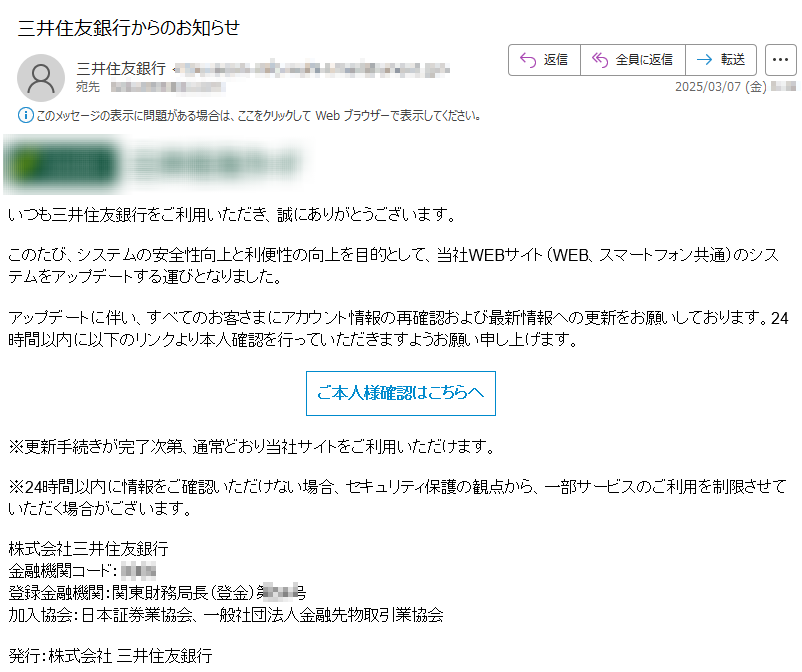The width and height of the screenshot is (802, 672).
Task: Click the 返信 reply arrow icon
Action: (528, 60)
